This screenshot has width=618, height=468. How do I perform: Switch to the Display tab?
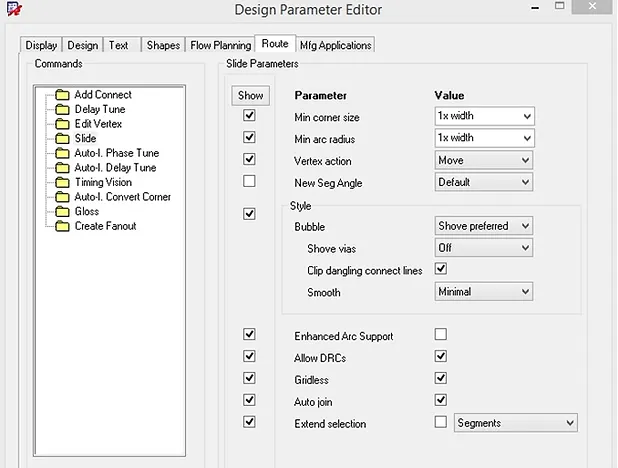(x=41, y=45)
